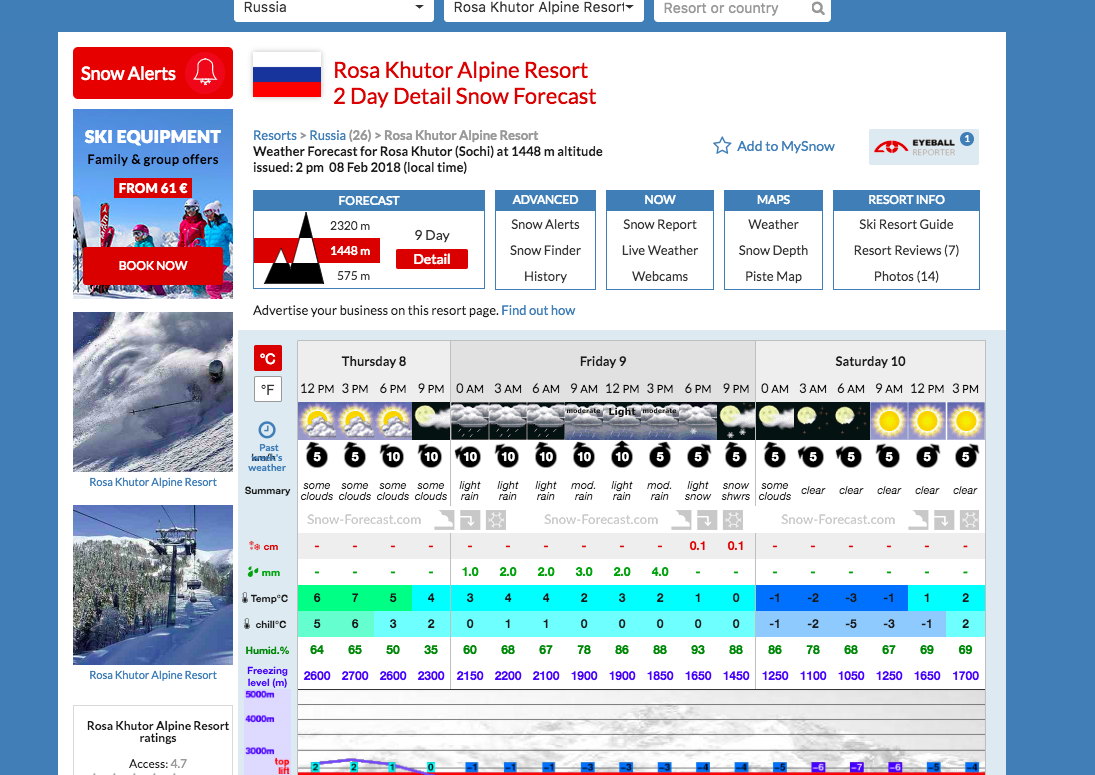Switch to the 9 Day forecast
The image size is (1095, 775).
432,235
